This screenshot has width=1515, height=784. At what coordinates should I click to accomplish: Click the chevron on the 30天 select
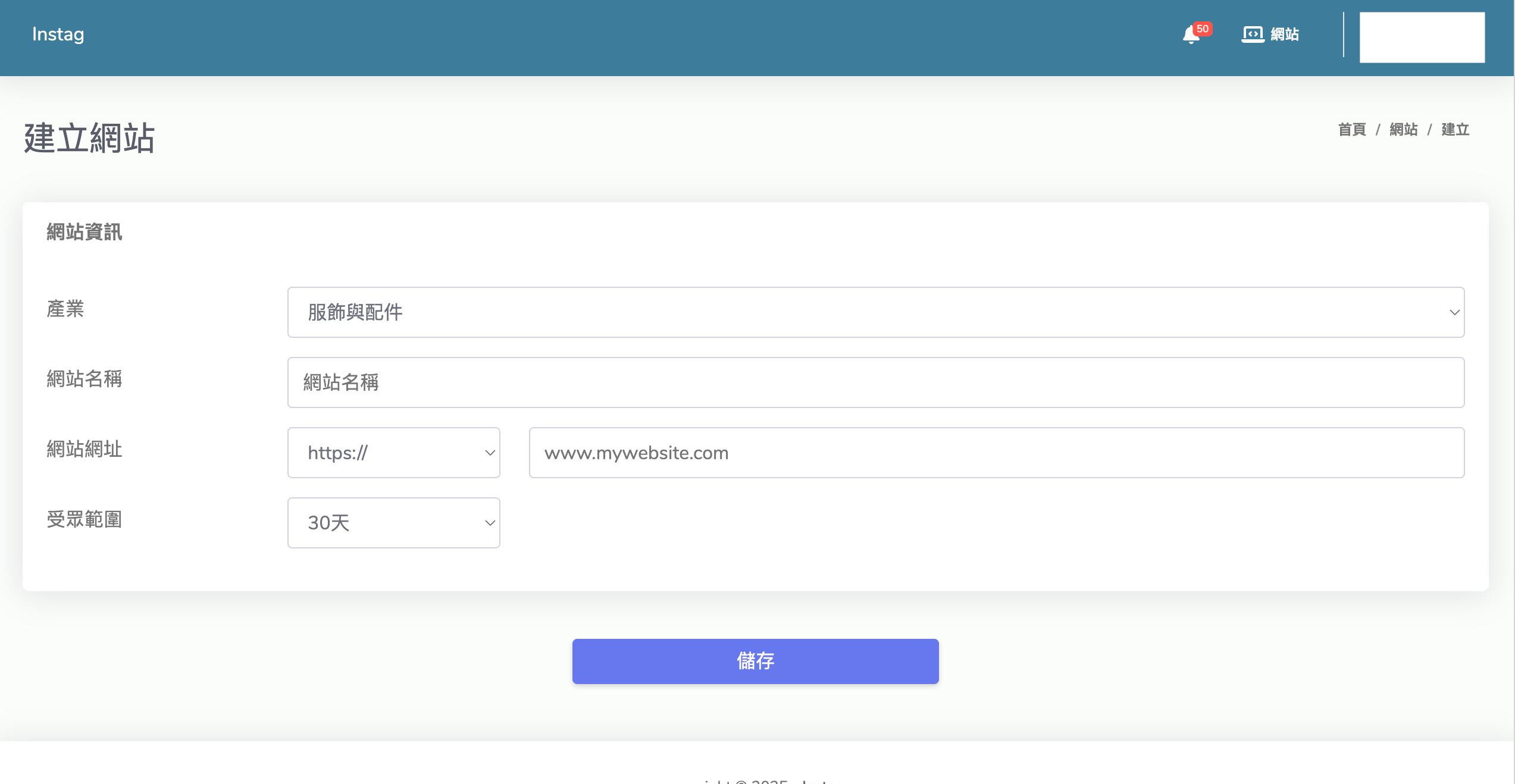tap(490, 523)
